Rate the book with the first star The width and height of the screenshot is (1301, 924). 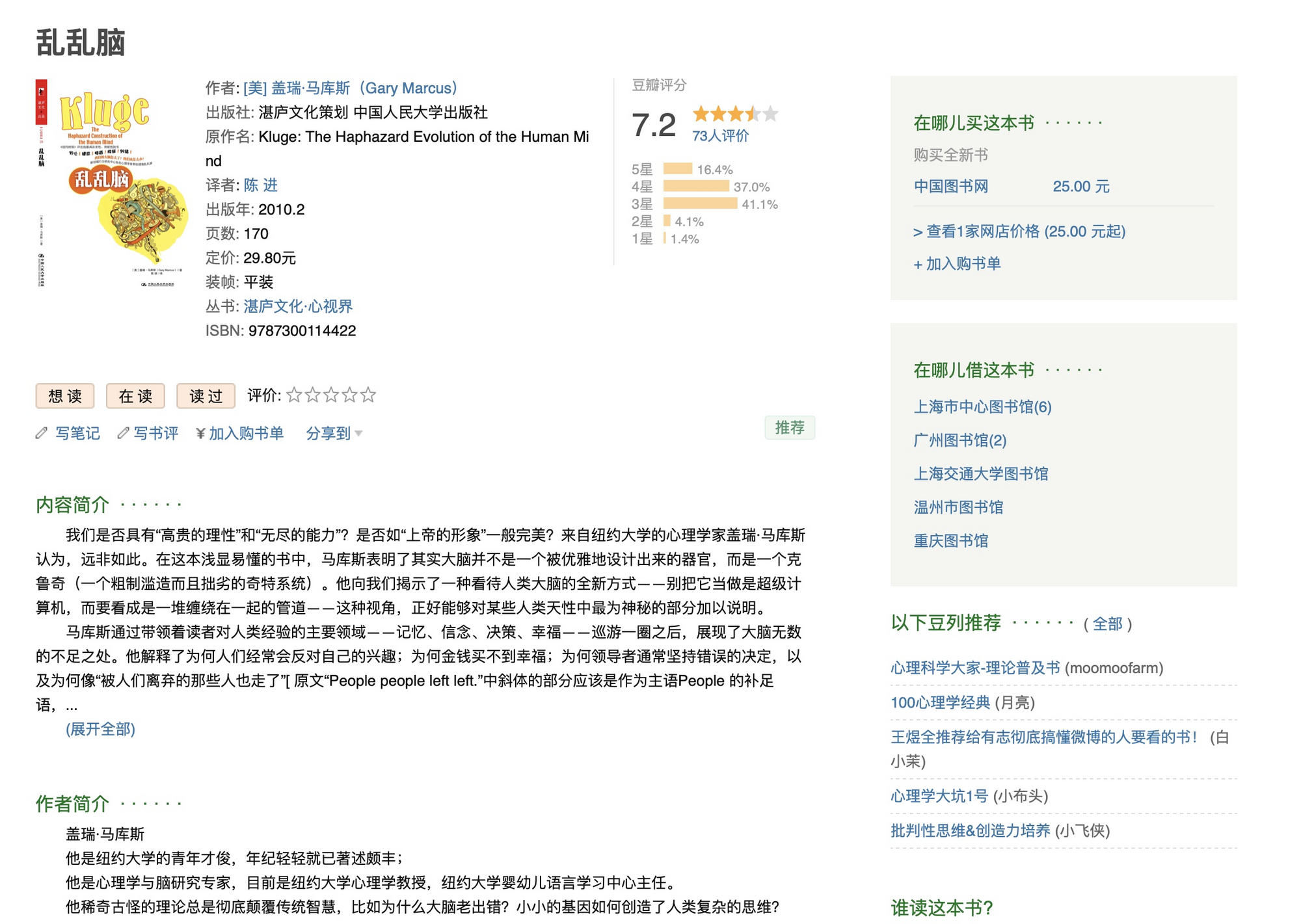coord(294,395)
